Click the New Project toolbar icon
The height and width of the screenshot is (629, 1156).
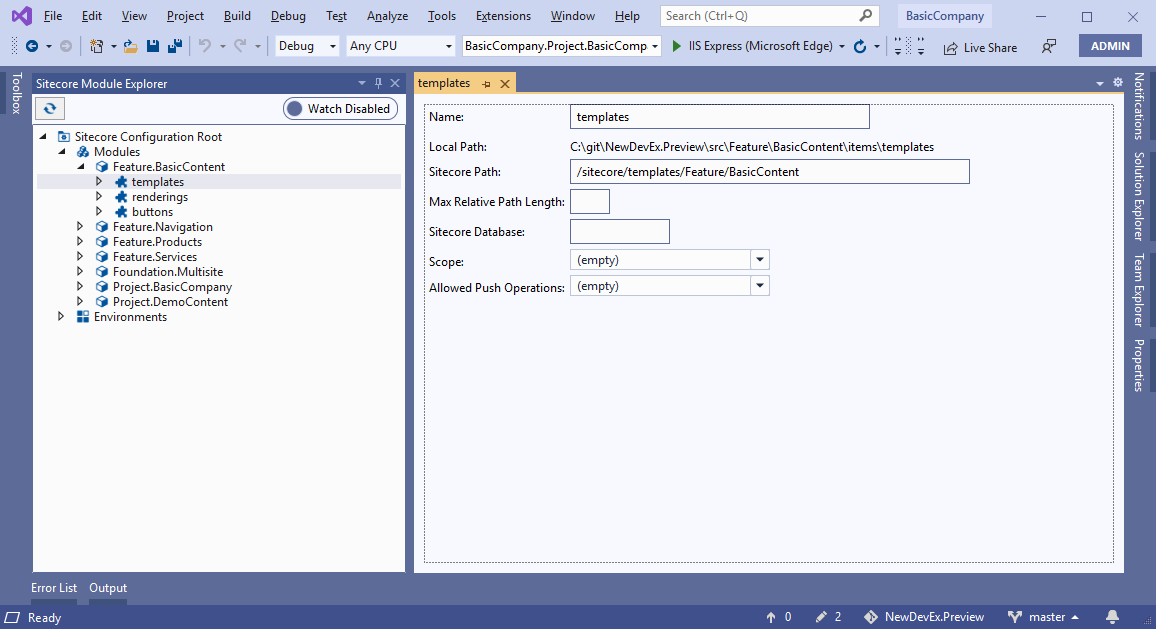[97, 46]
